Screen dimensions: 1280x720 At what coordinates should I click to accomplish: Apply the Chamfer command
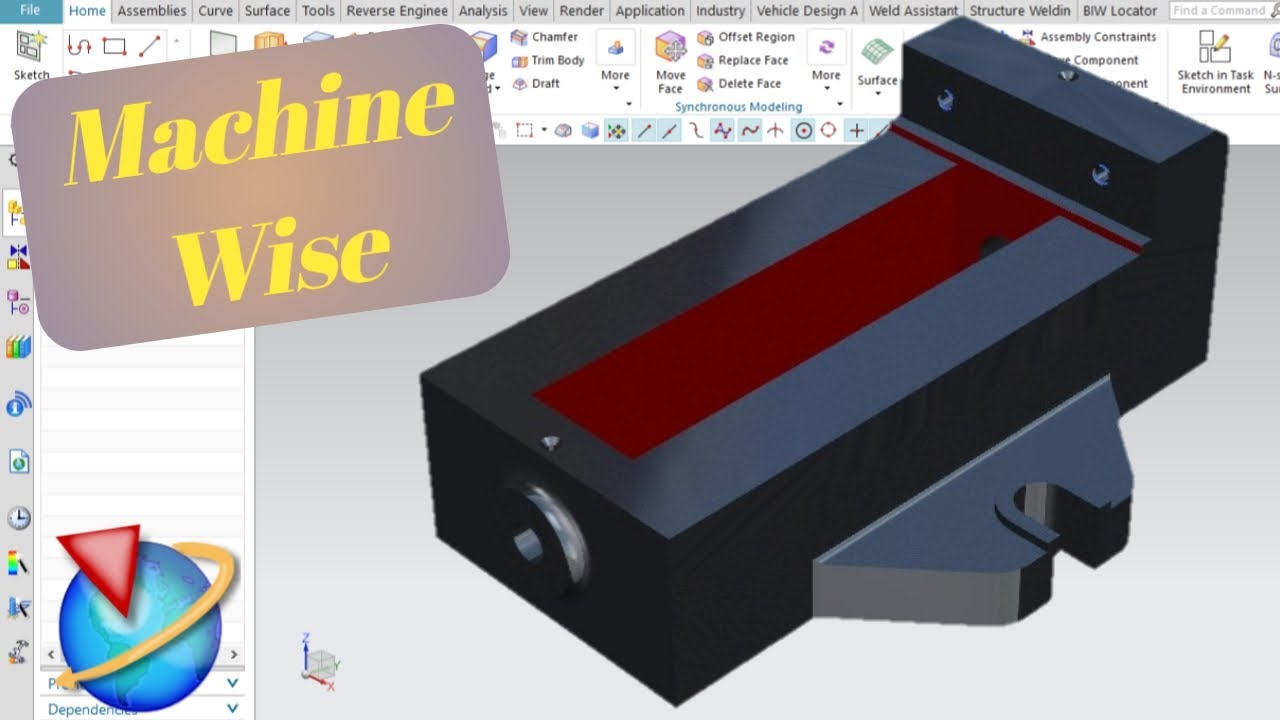tap(544, 37)
